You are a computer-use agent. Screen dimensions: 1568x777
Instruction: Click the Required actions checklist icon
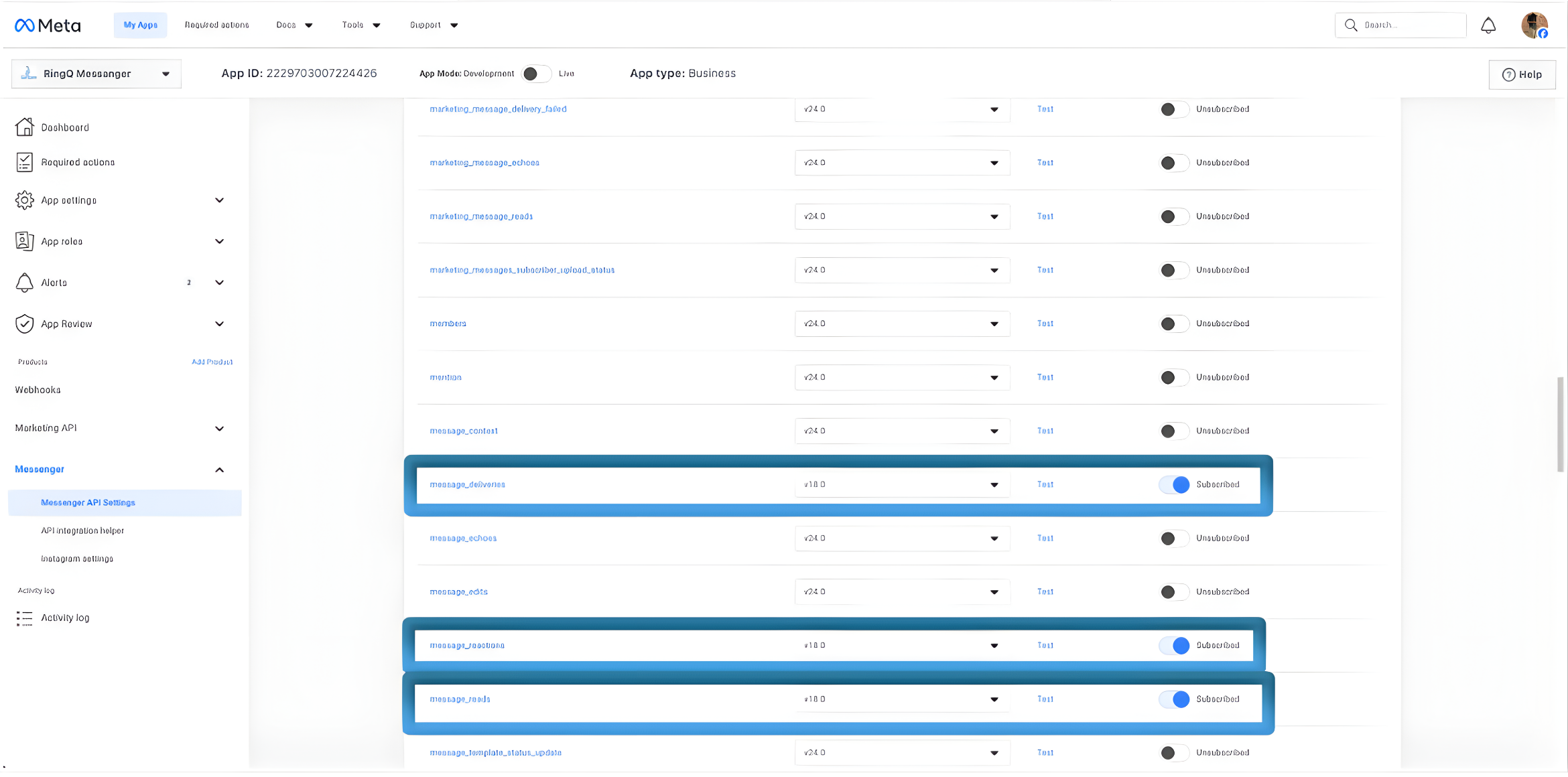point(25,162)
